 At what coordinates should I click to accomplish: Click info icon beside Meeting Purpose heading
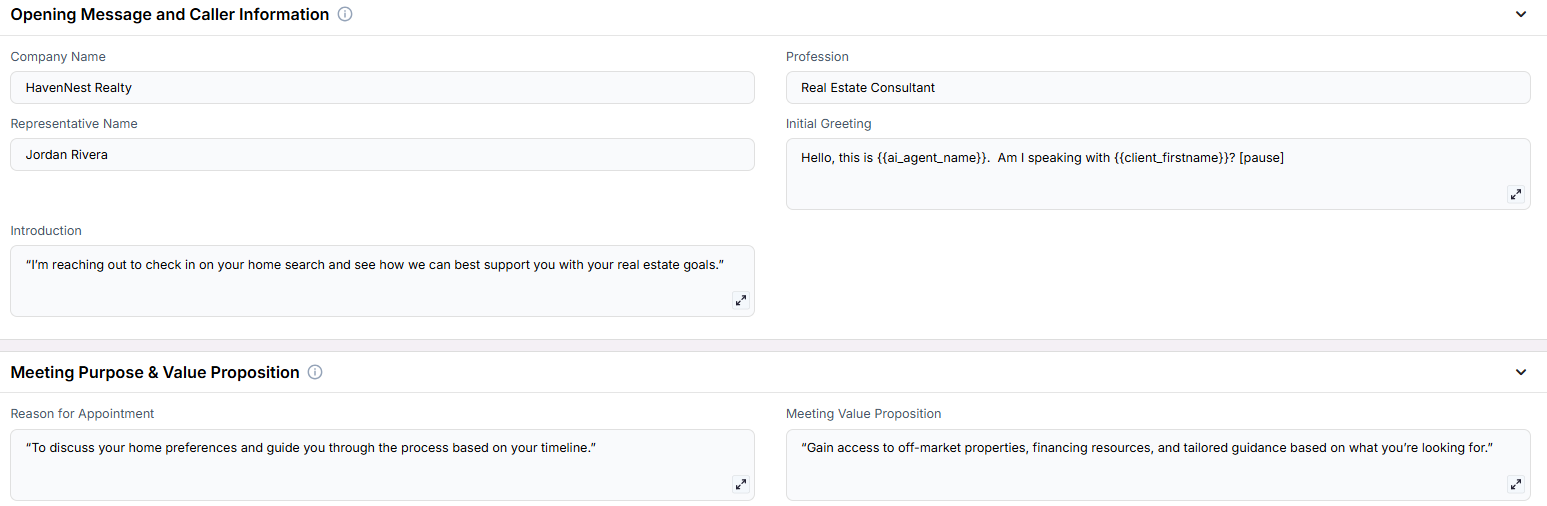[315, 372]
